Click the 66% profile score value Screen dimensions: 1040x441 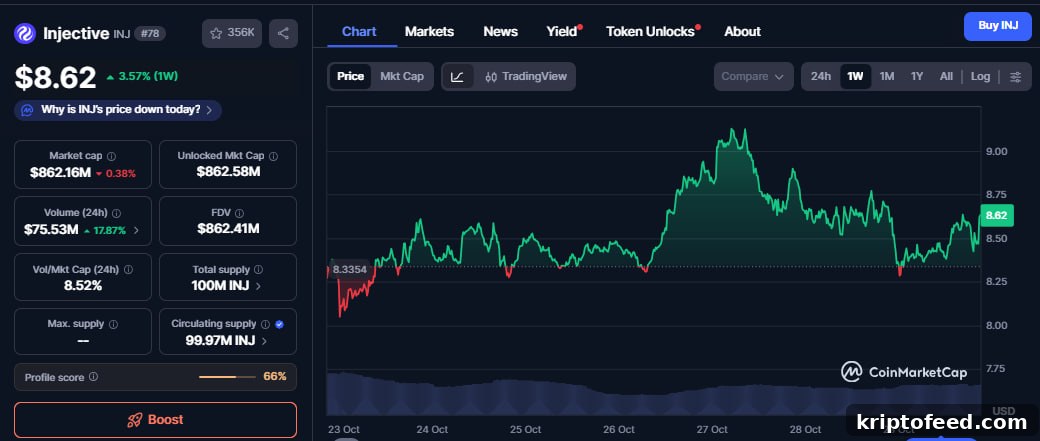(x=275, y=377)
